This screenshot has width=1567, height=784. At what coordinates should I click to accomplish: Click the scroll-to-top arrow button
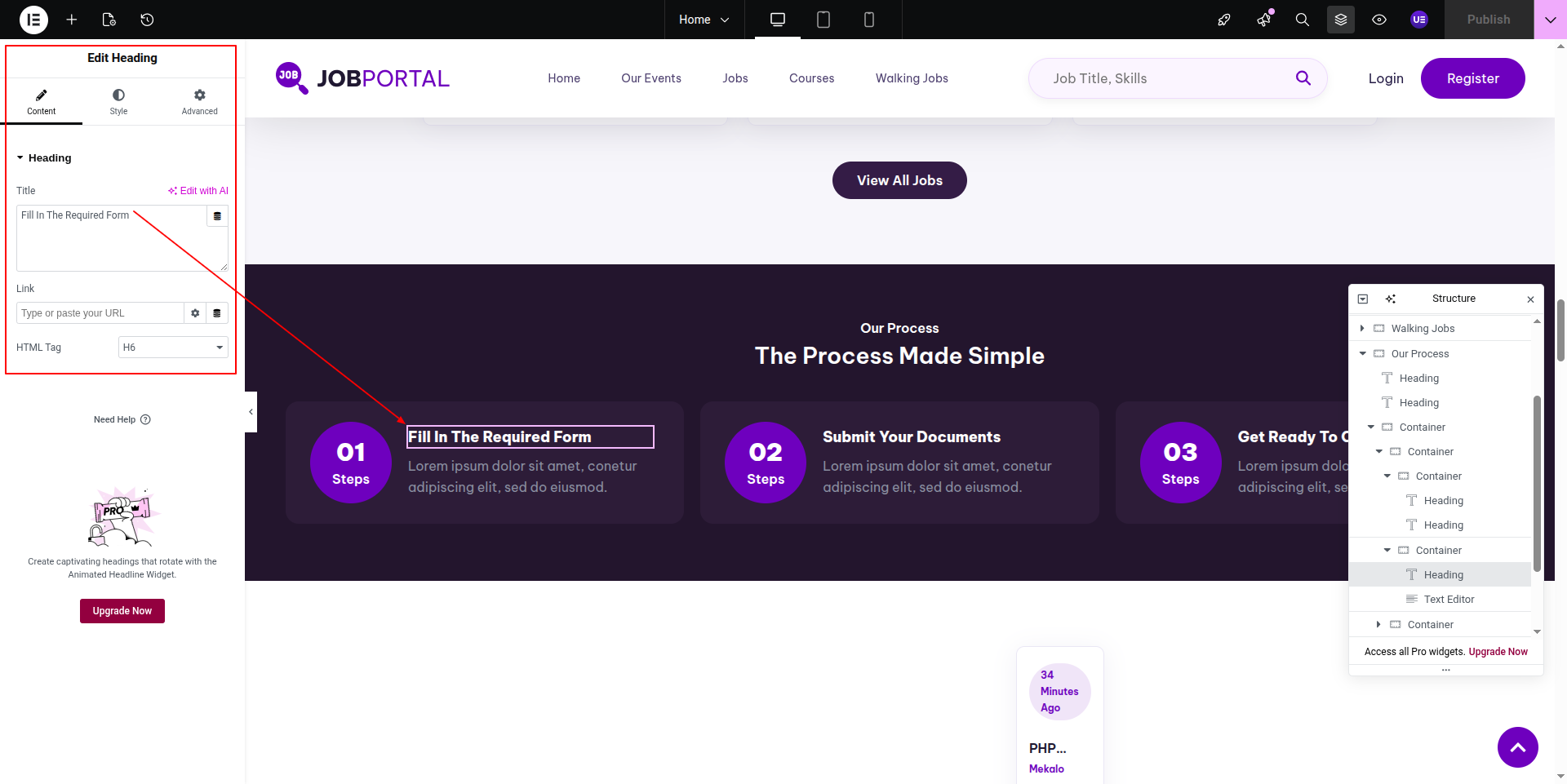(x=1517, y=747)
